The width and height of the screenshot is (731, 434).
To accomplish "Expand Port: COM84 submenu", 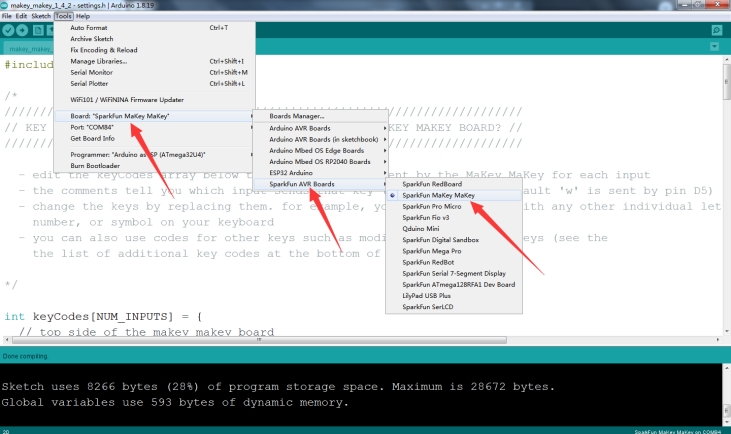I will click(155, 127).
